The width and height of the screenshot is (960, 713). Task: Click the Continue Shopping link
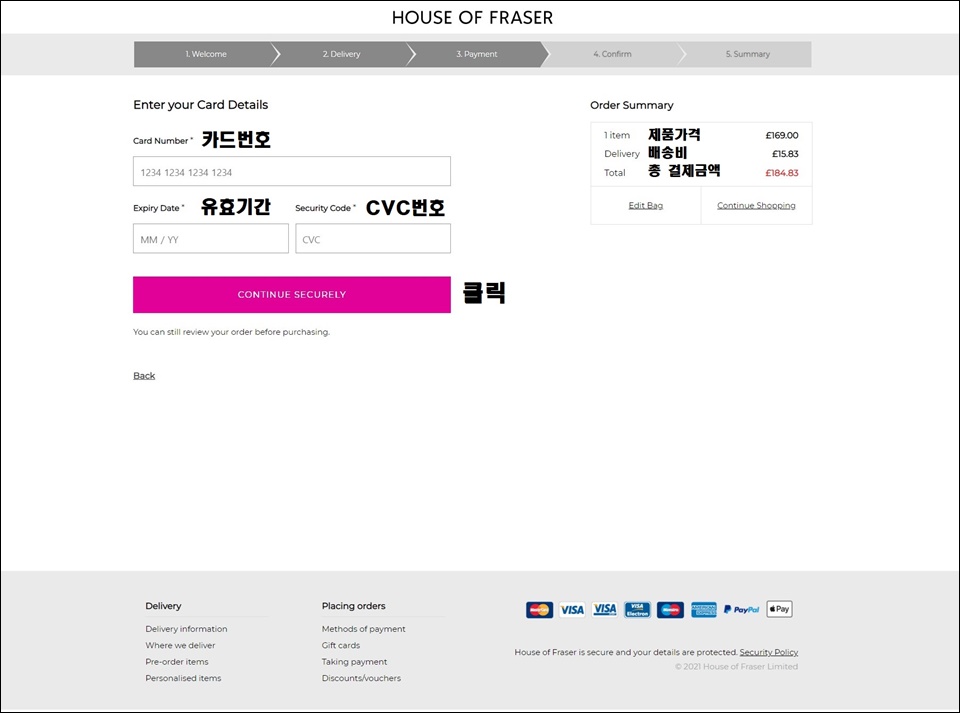pos(756,206)
